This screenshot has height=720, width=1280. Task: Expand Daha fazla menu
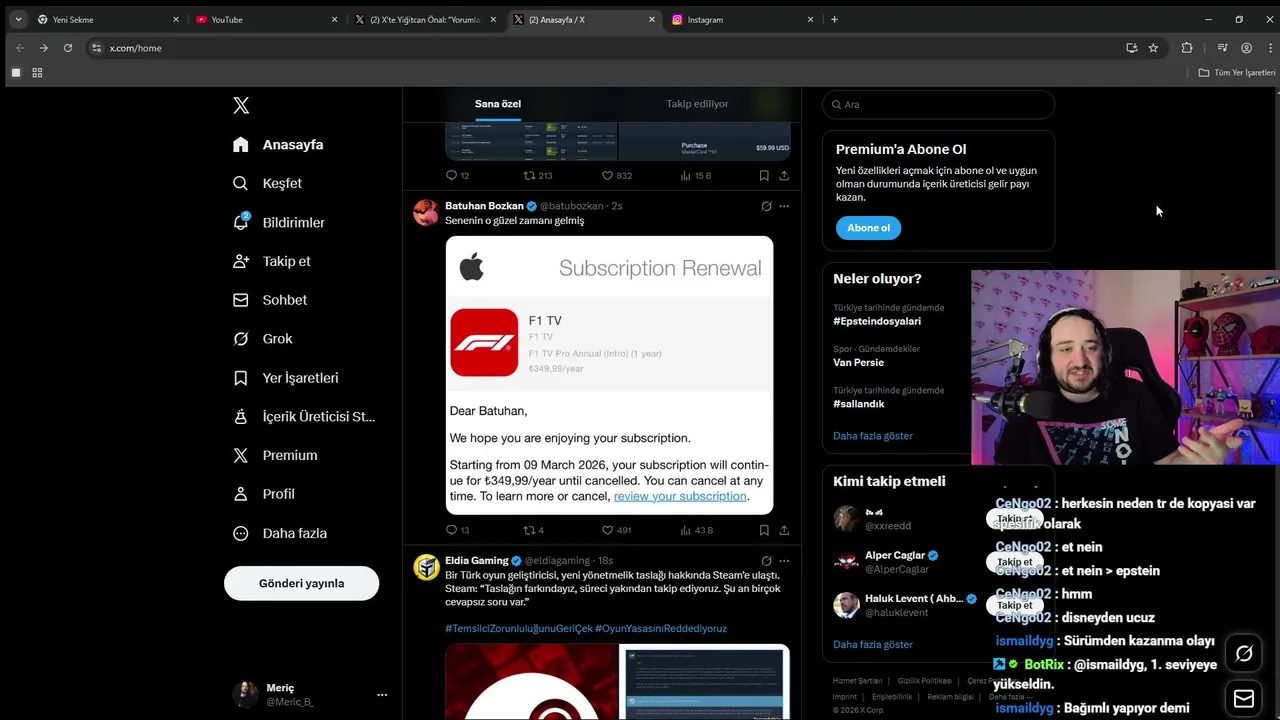[x=279, y=533]
